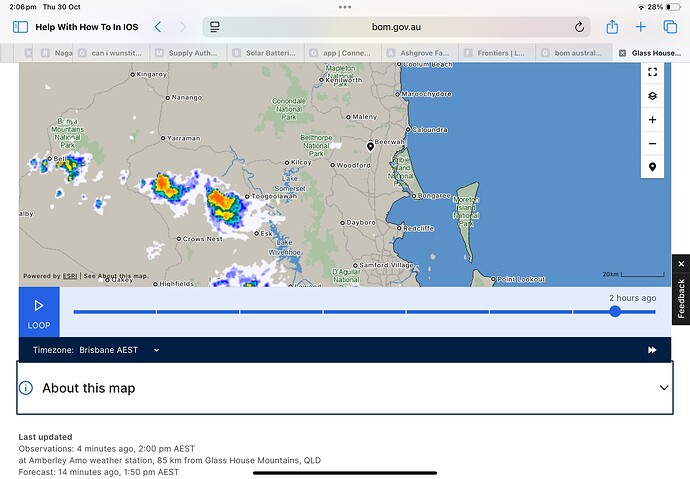Switch to the Frontiers | L... tab

tap(497, 53)
